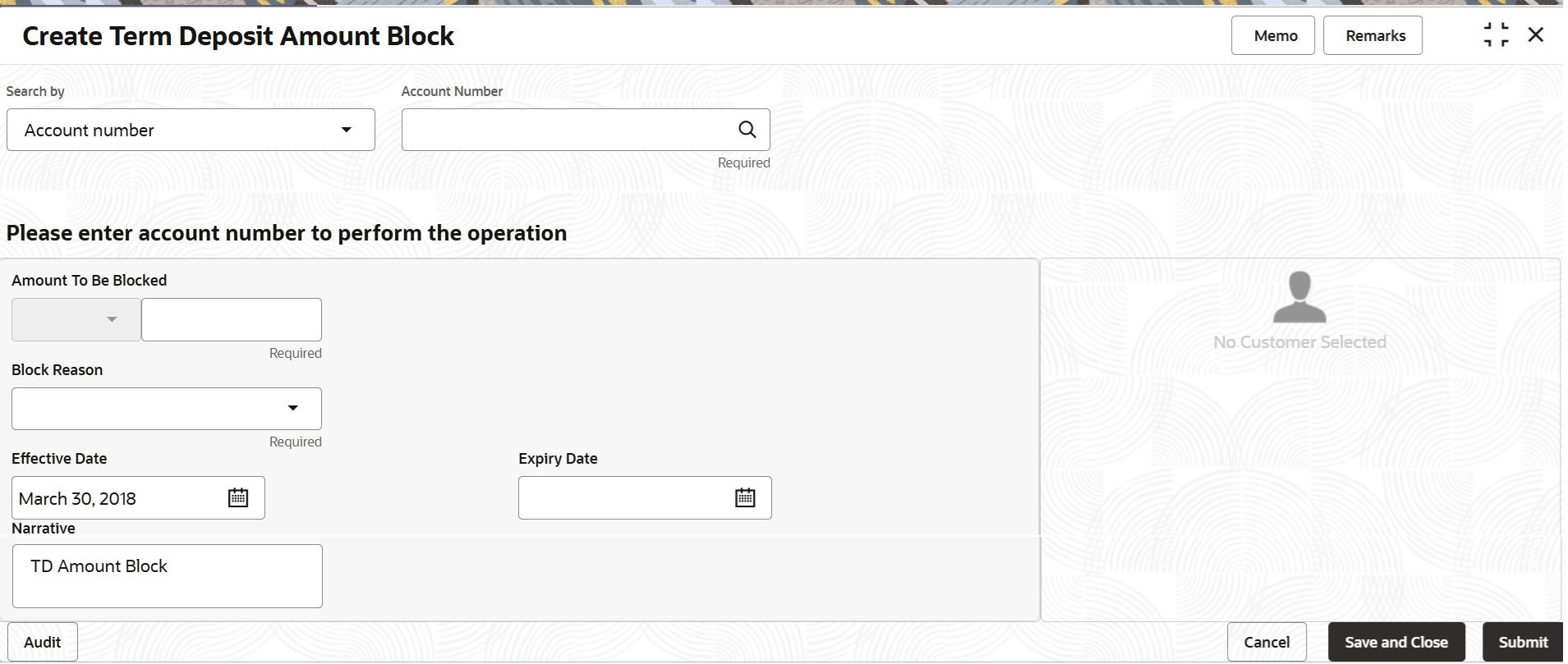This screenshot has width=1568, height=664.
Task: Close the Create Term Deposit Amount Block window
Action: [1535, 35]
